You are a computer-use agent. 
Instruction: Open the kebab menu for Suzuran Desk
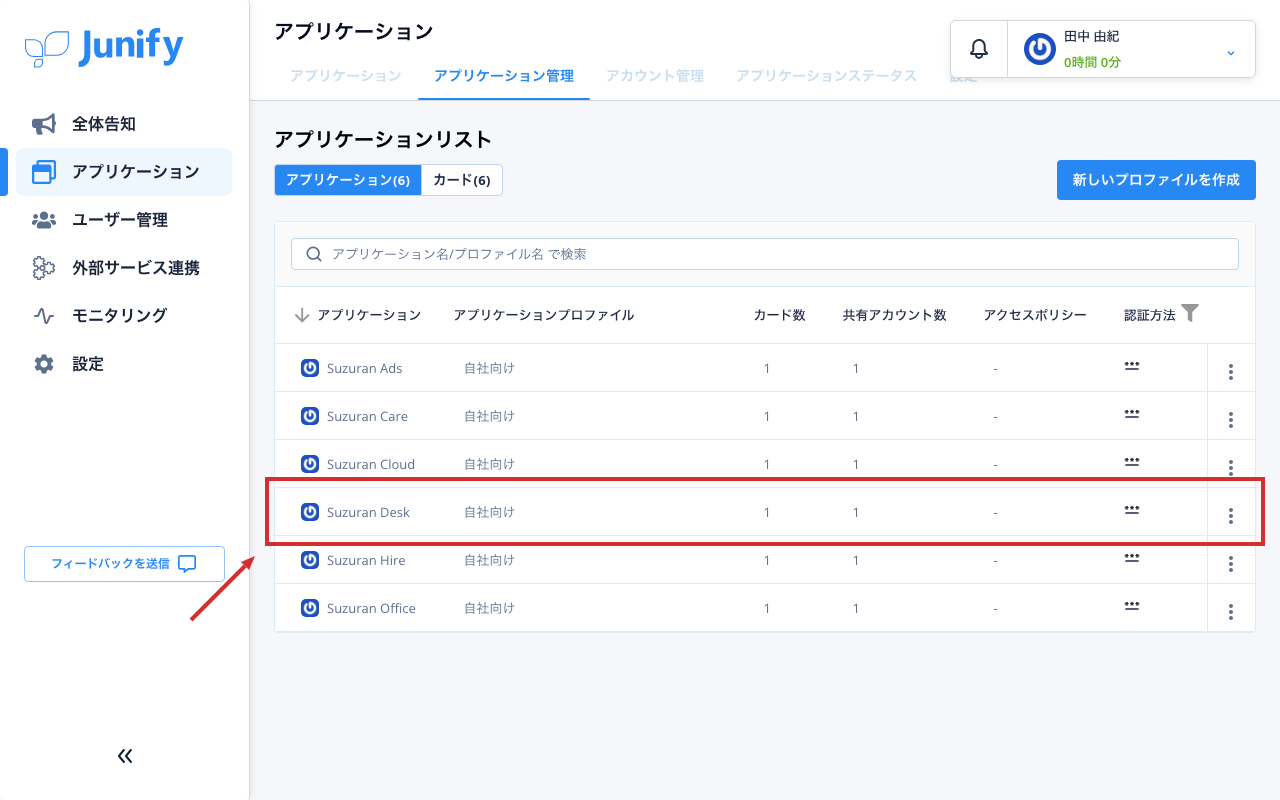click(x=1231, y=516)
